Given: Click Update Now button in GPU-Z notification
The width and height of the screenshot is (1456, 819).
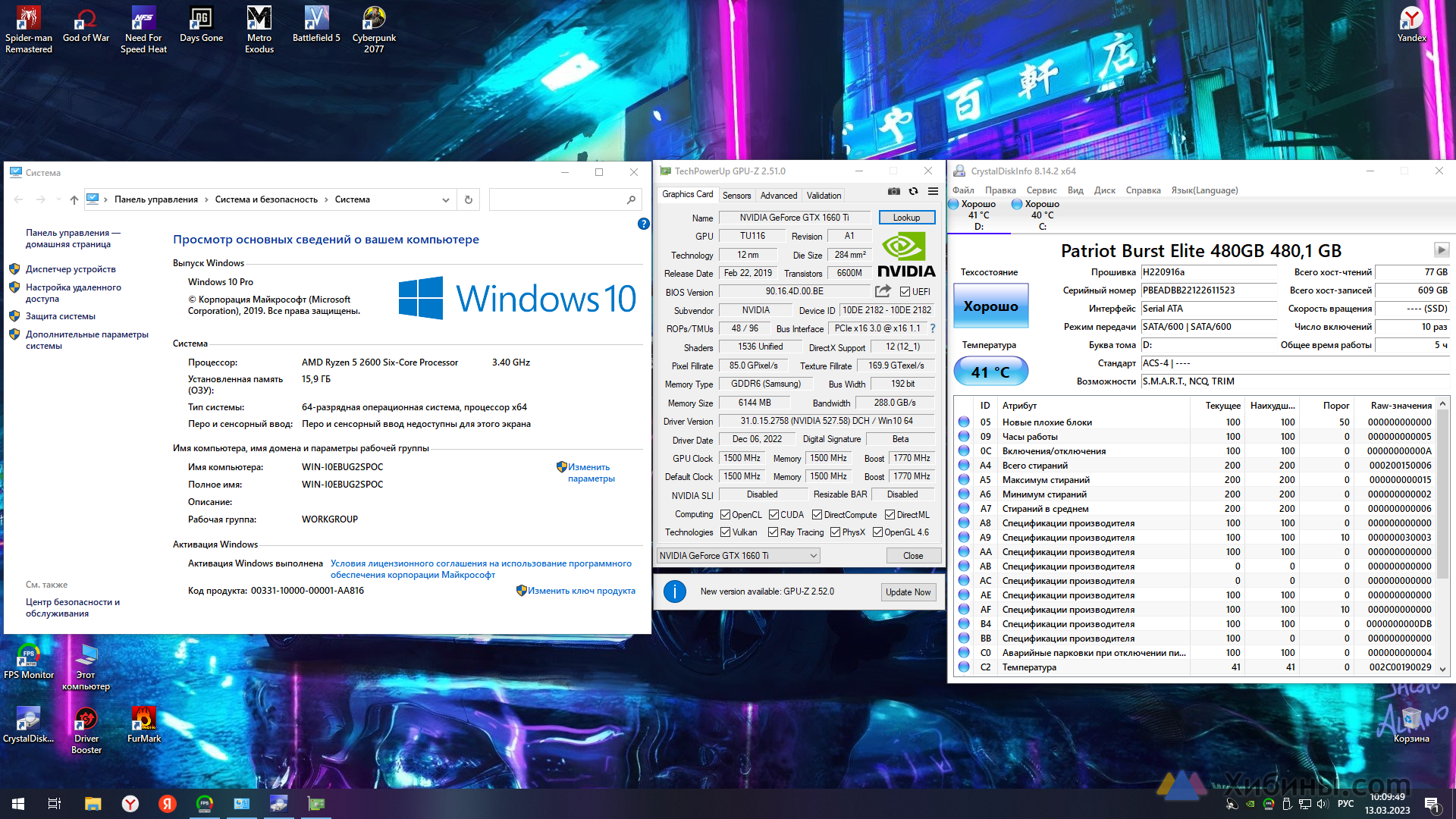Looking at the screenshot, I should (908, 591).
